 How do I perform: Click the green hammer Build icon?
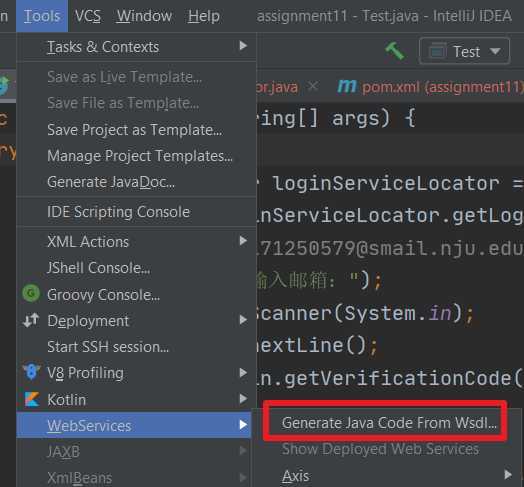click(x=395, y=51)
